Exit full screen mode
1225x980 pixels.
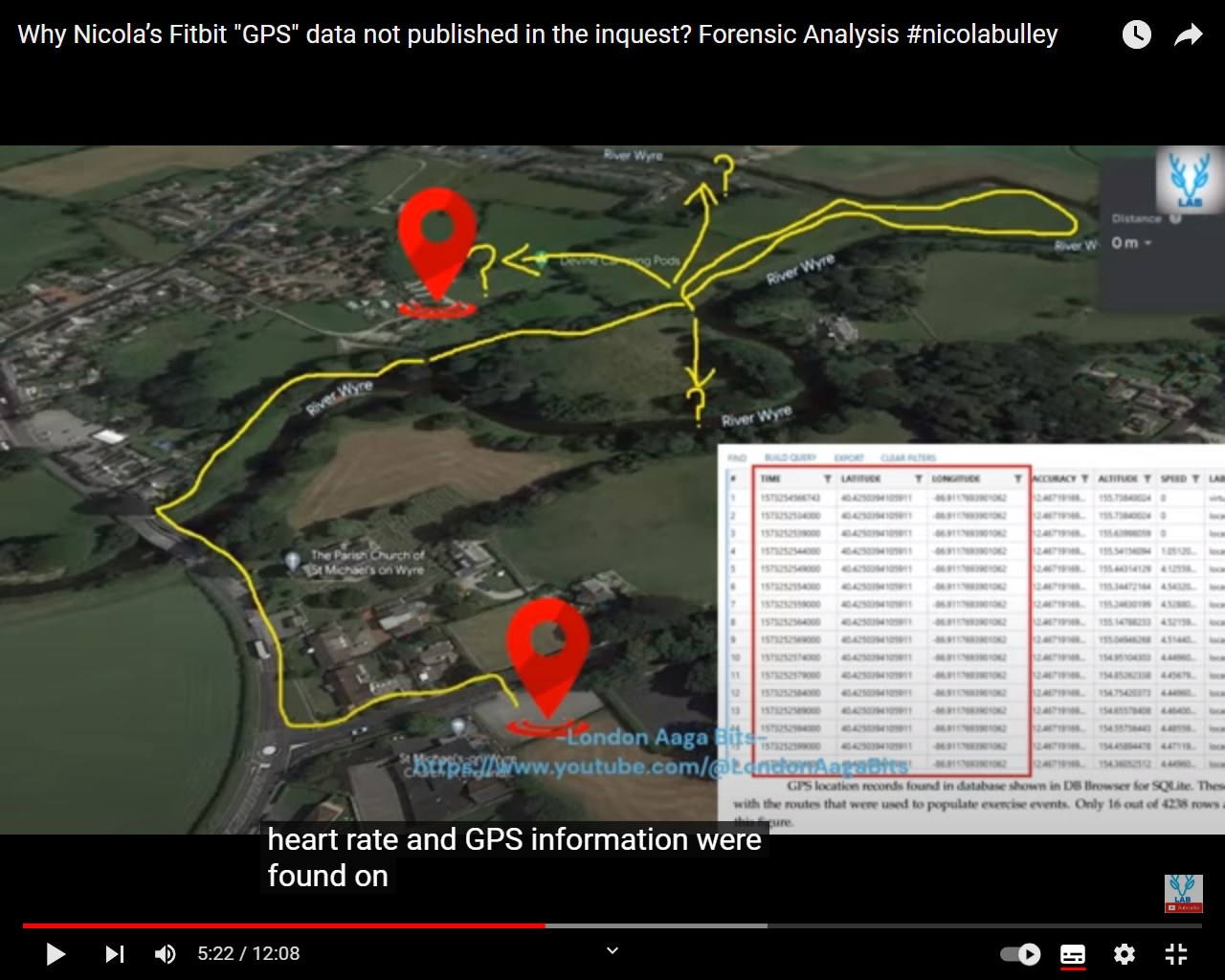coord(1176,954)
